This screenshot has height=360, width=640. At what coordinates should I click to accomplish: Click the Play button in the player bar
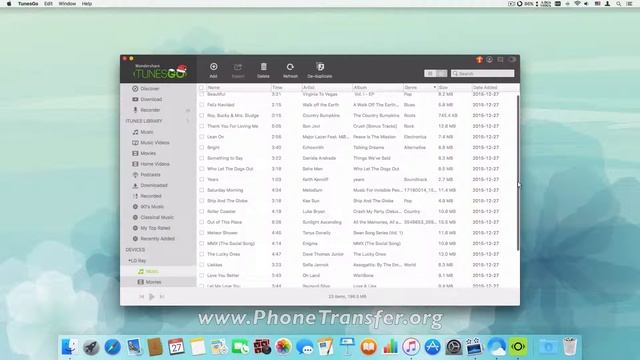151,297
